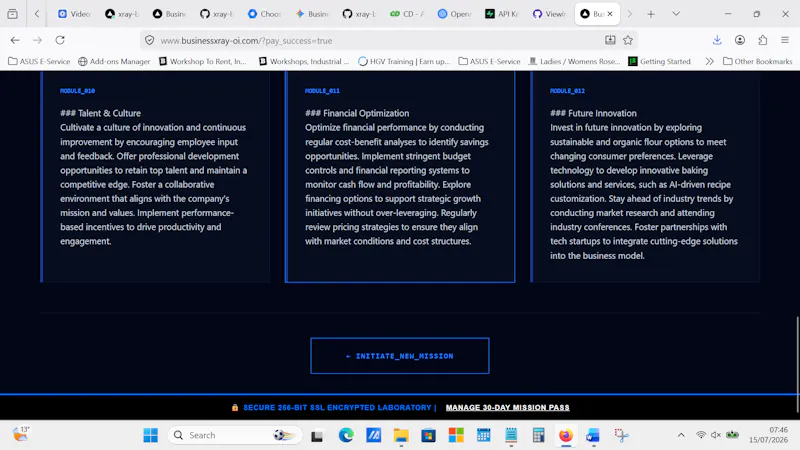Viewport: 800px width, 450px height.
Task: Click the shield site info icon in address bar
Action: click(149, 40)
